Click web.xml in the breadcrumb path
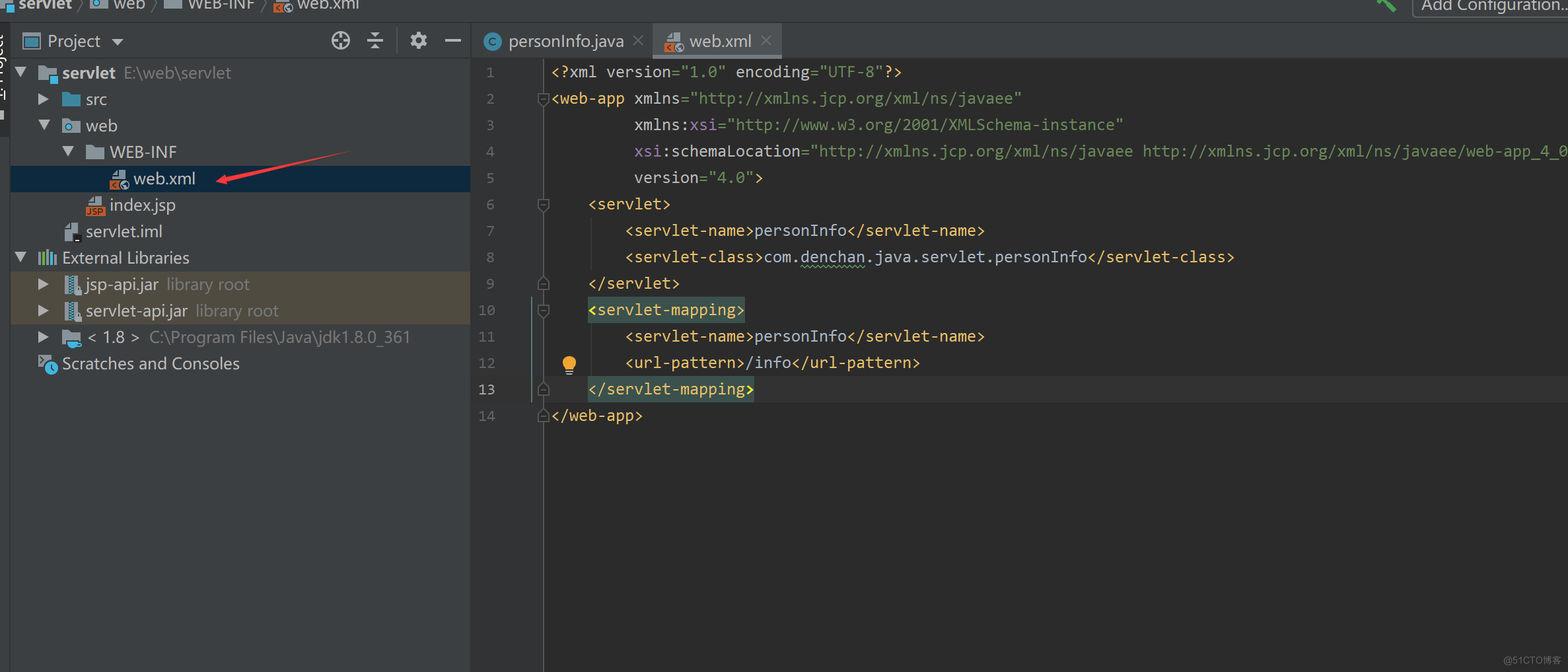Viewport: 1568px width, 672px height. click(x=328, y=5)
